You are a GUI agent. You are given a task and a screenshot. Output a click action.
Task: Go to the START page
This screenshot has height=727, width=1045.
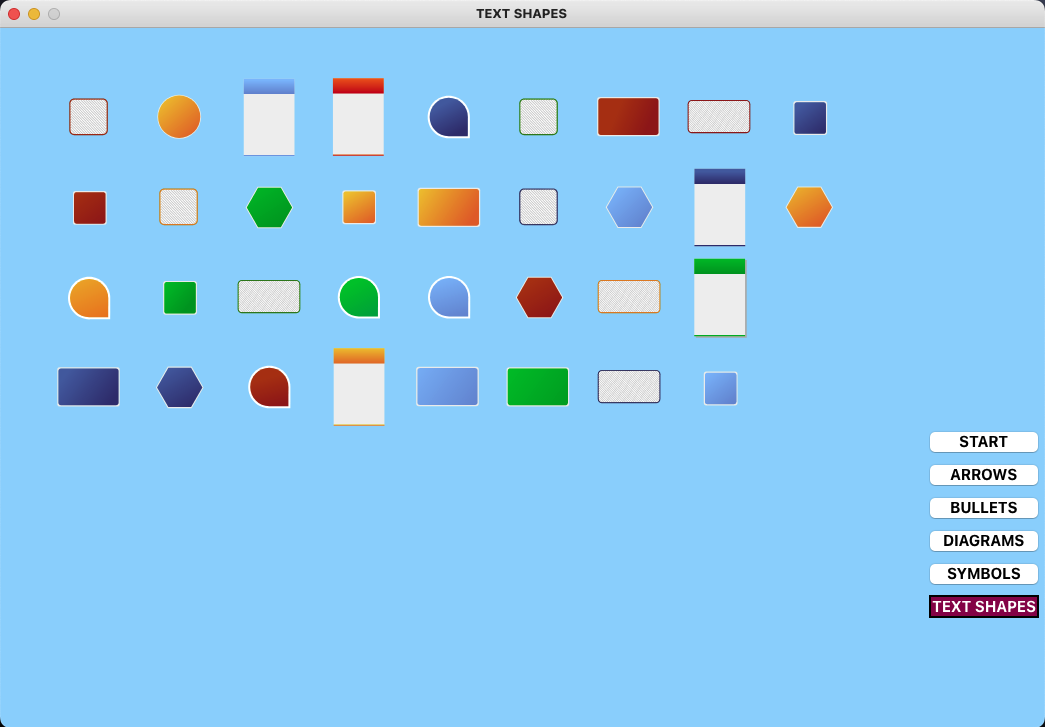pyautogui.click(x=983, y=442)
